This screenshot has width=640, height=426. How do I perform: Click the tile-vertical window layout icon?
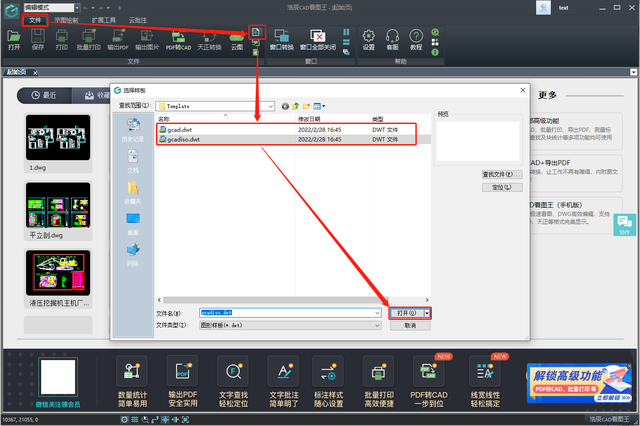point(346,32)
